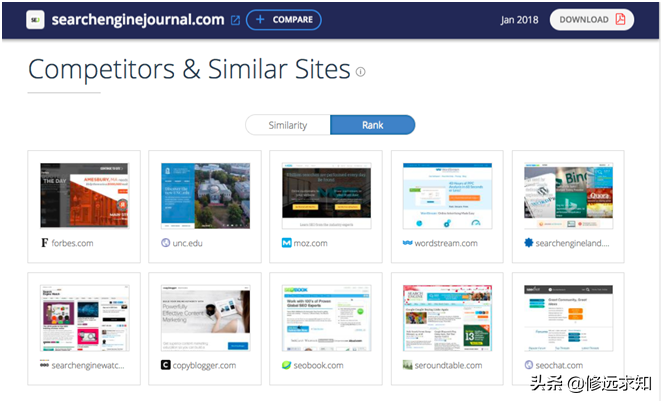Click the seroundtable favicon

(x=408, y=365)
